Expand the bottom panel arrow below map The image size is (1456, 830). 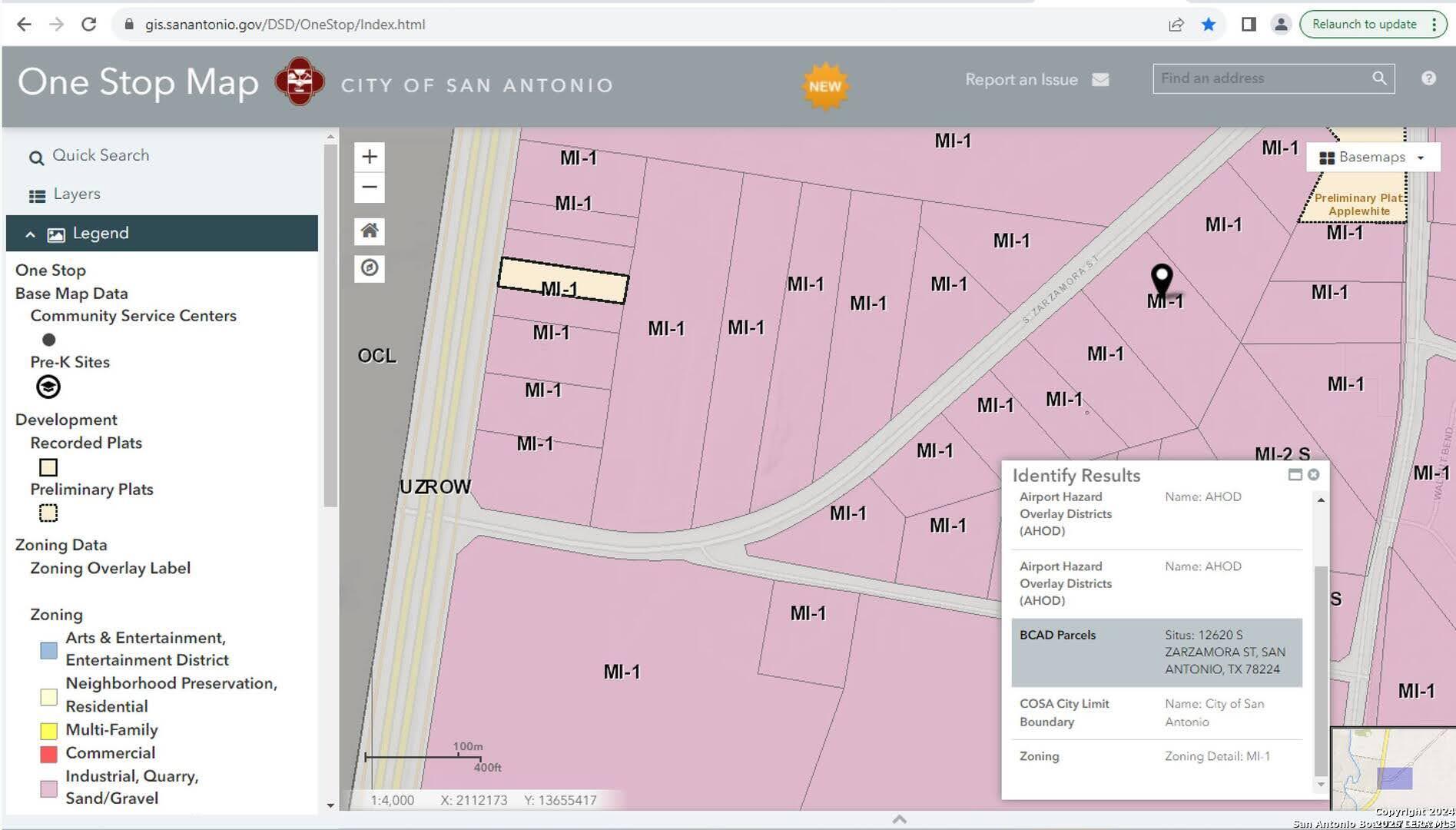(x=899, y=819)
